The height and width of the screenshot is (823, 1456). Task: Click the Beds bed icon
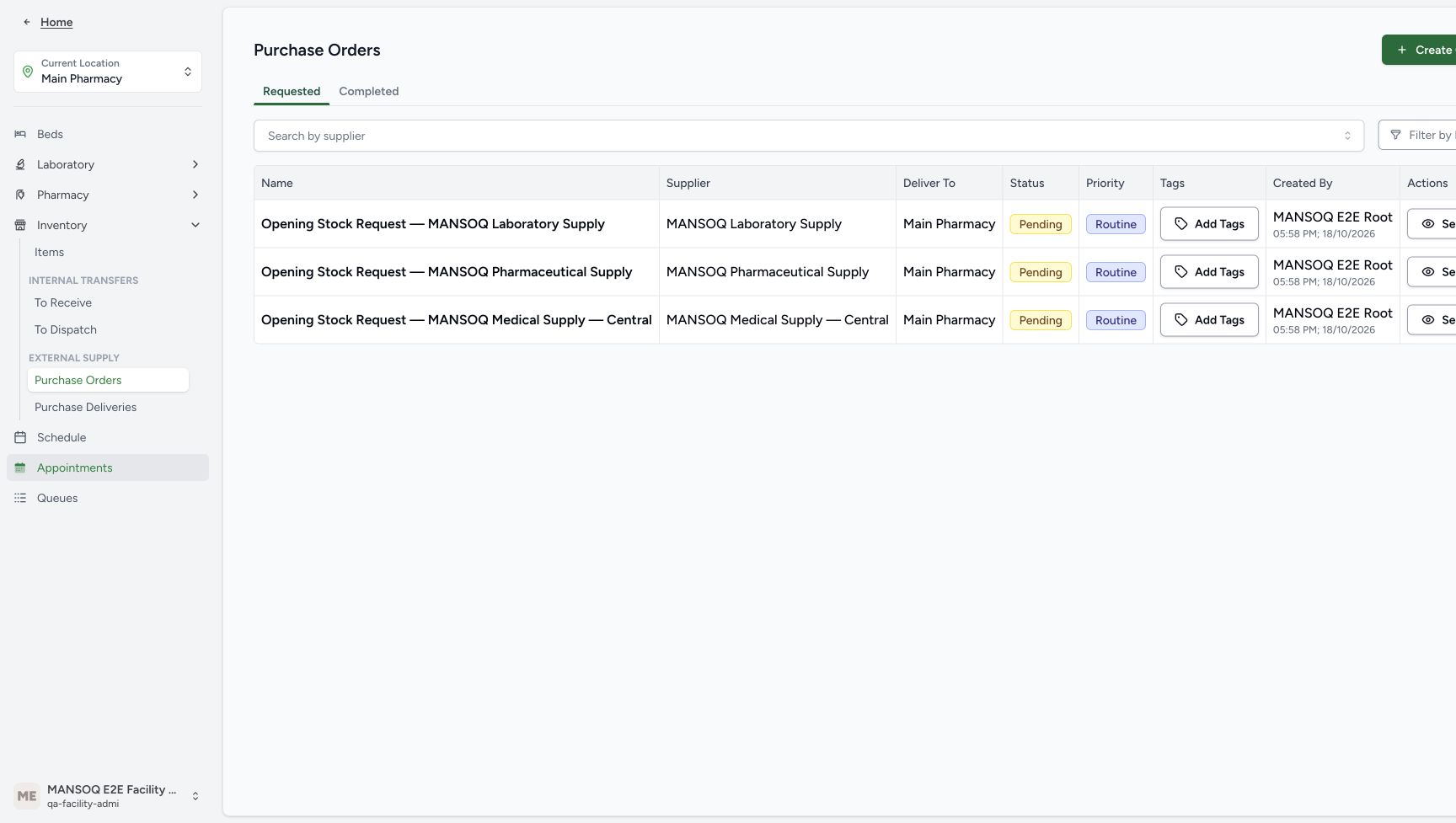point(20,134)
